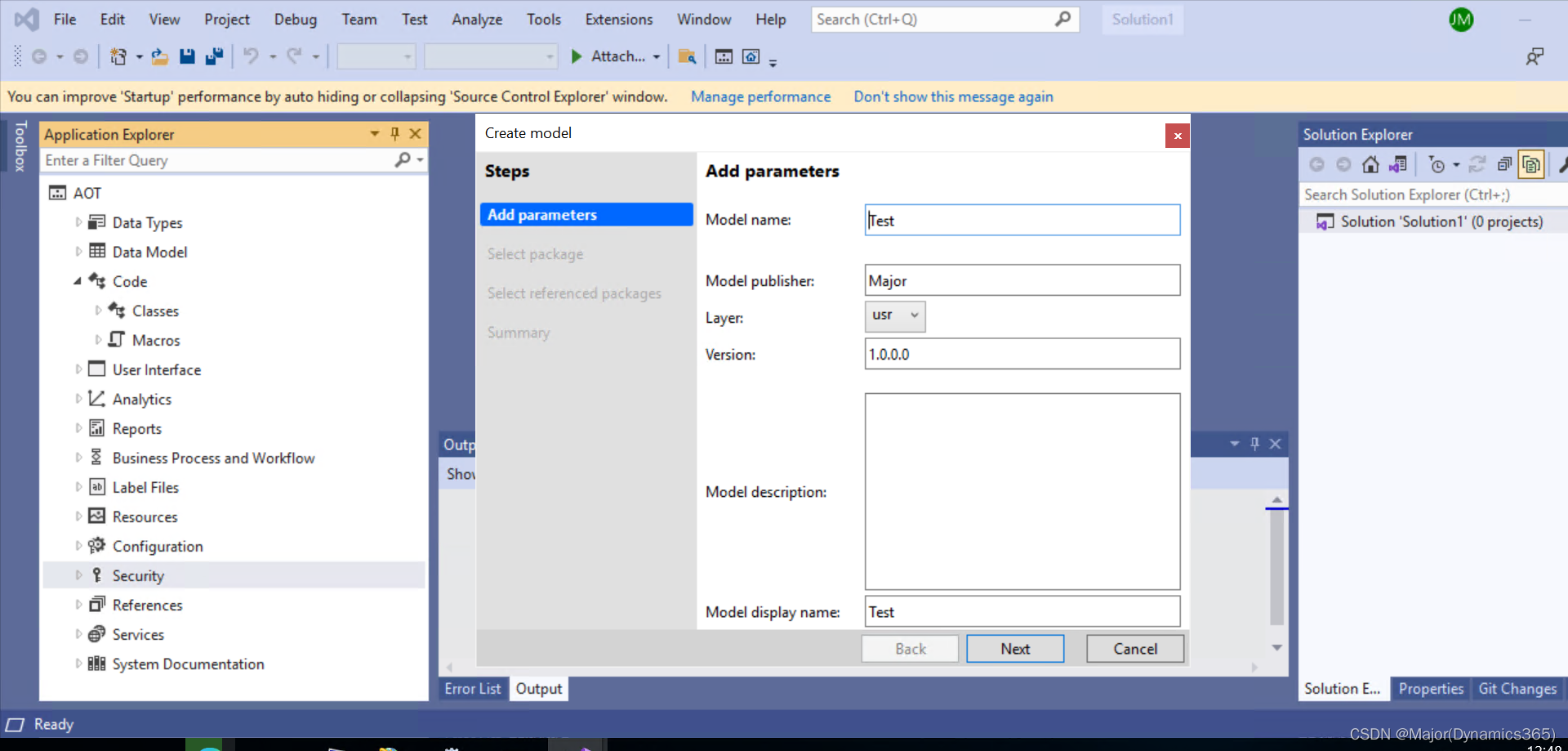Click the Home icon in Solution Explorer
The image size is (1568, 751).
(x=1370, y=164)
